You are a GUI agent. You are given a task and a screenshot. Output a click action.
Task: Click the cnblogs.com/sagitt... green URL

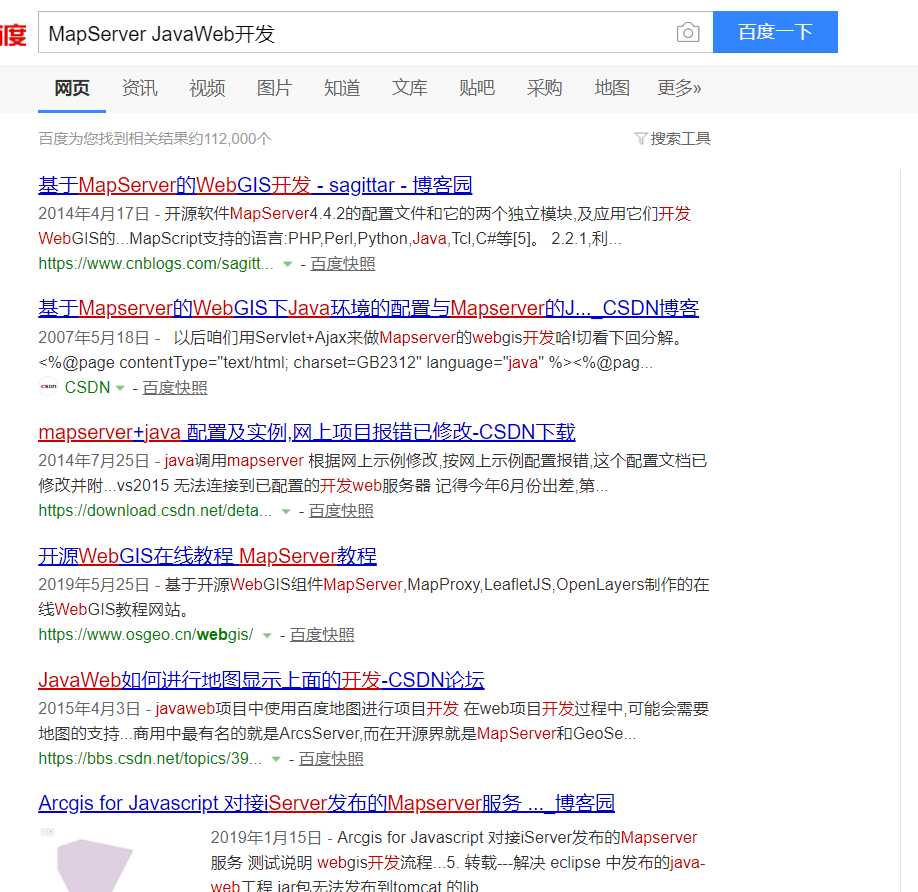click(156, 263)
